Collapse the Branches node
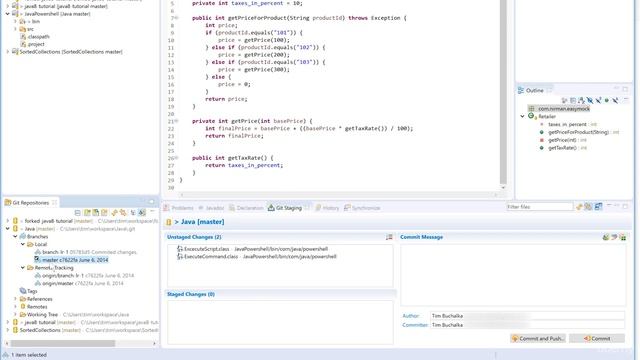The height and width of the screenshot is (360, 640). (16, 236)
